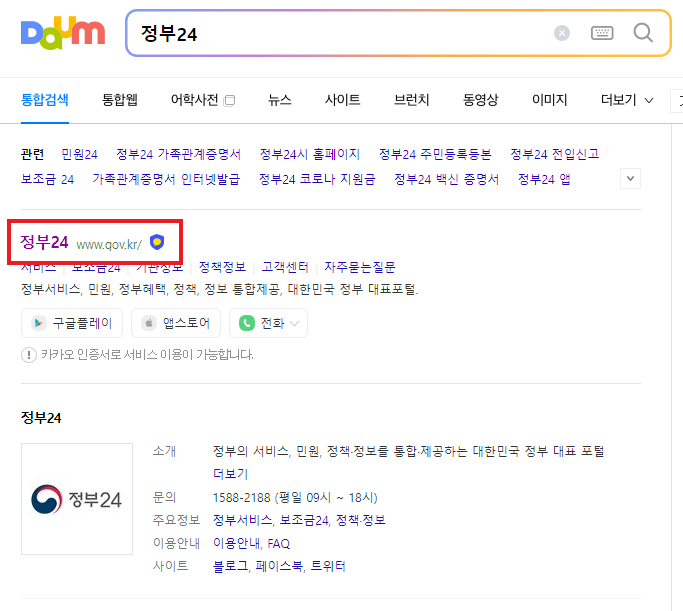Click the phone number 1588-2188 text

click(x=241, y=497)
